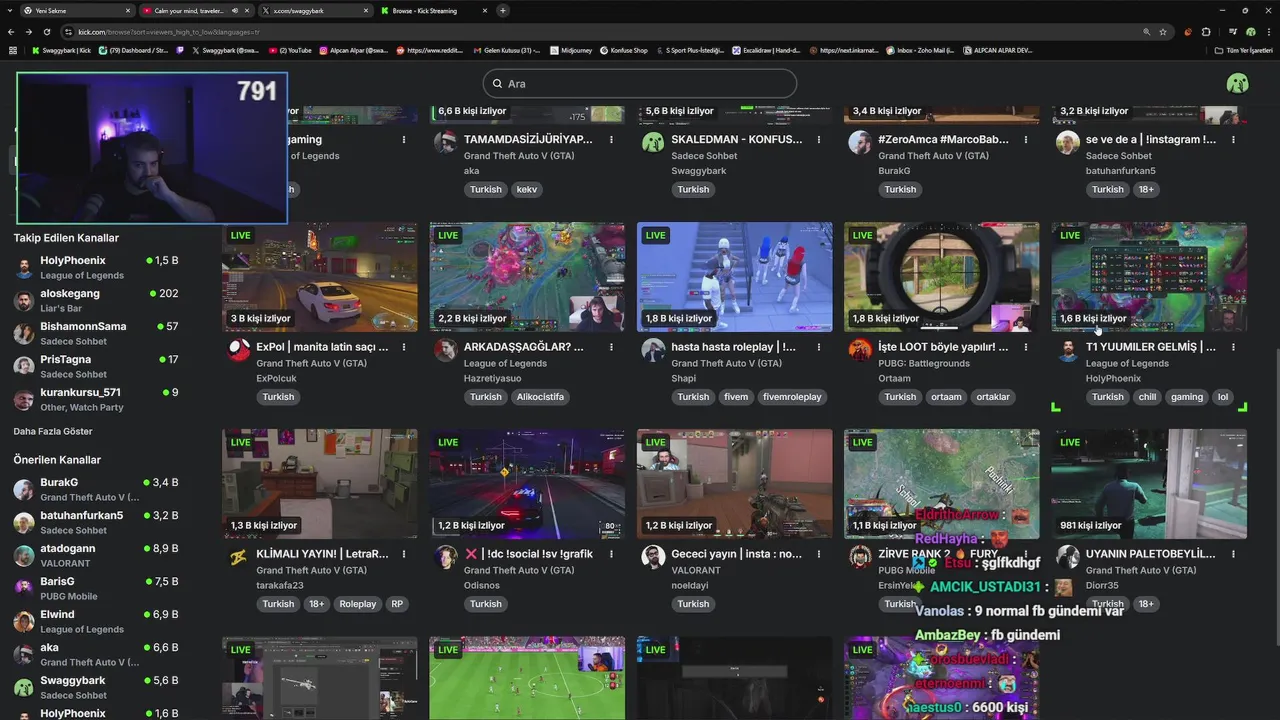Open the 'Tüm Yer İşaretleri' bookmarks folder
1280x720 pixels.
click(x=1244, y=50)
